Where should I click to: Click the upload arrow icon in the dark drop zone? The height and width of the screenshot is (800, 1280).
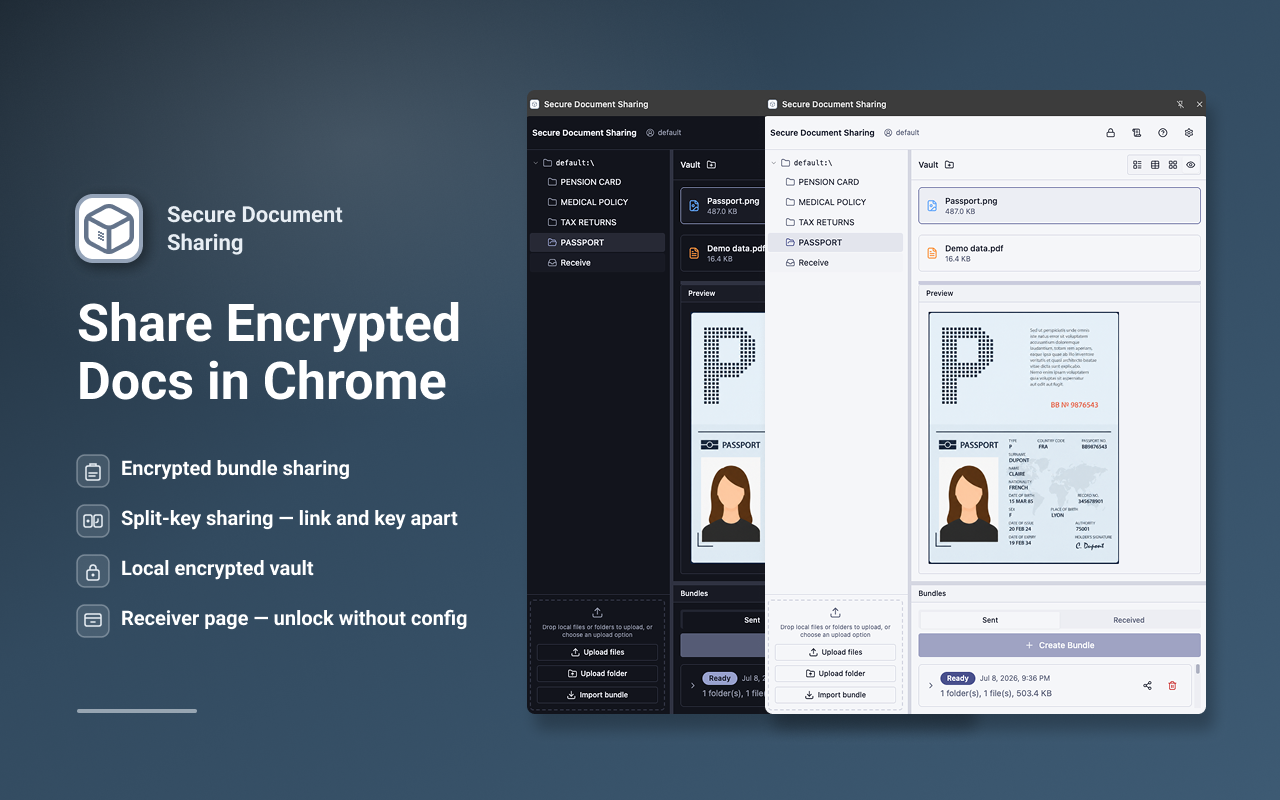point(597,613)
